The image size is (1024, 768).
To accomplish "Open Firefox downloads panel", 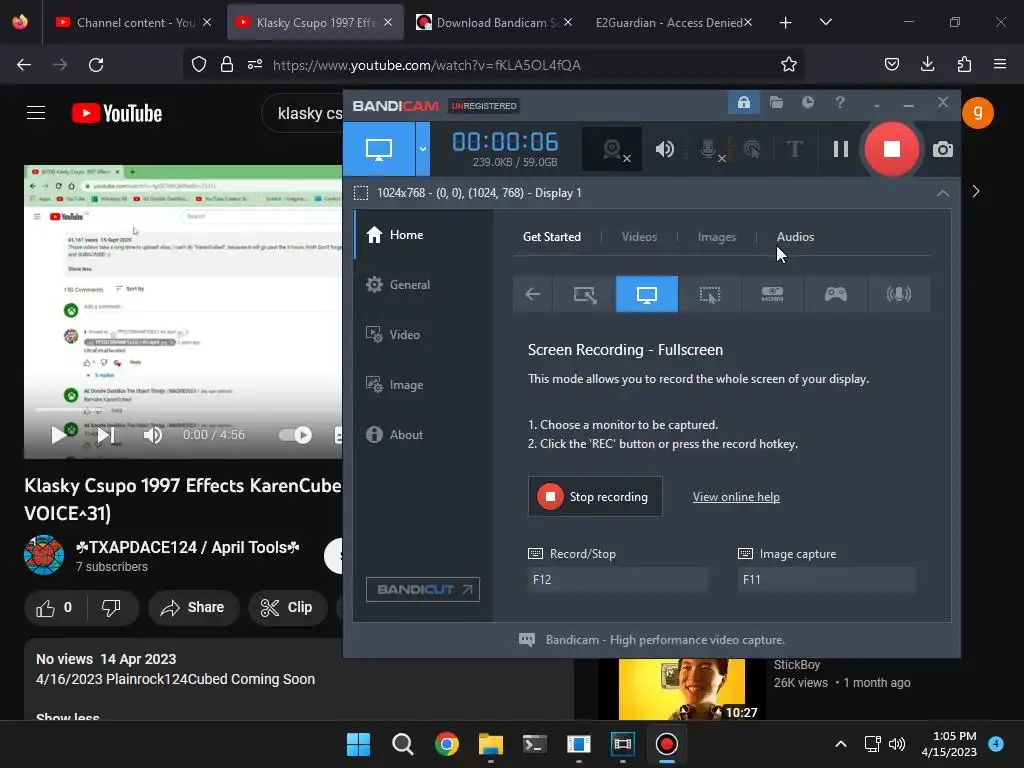I will point(927,65).
